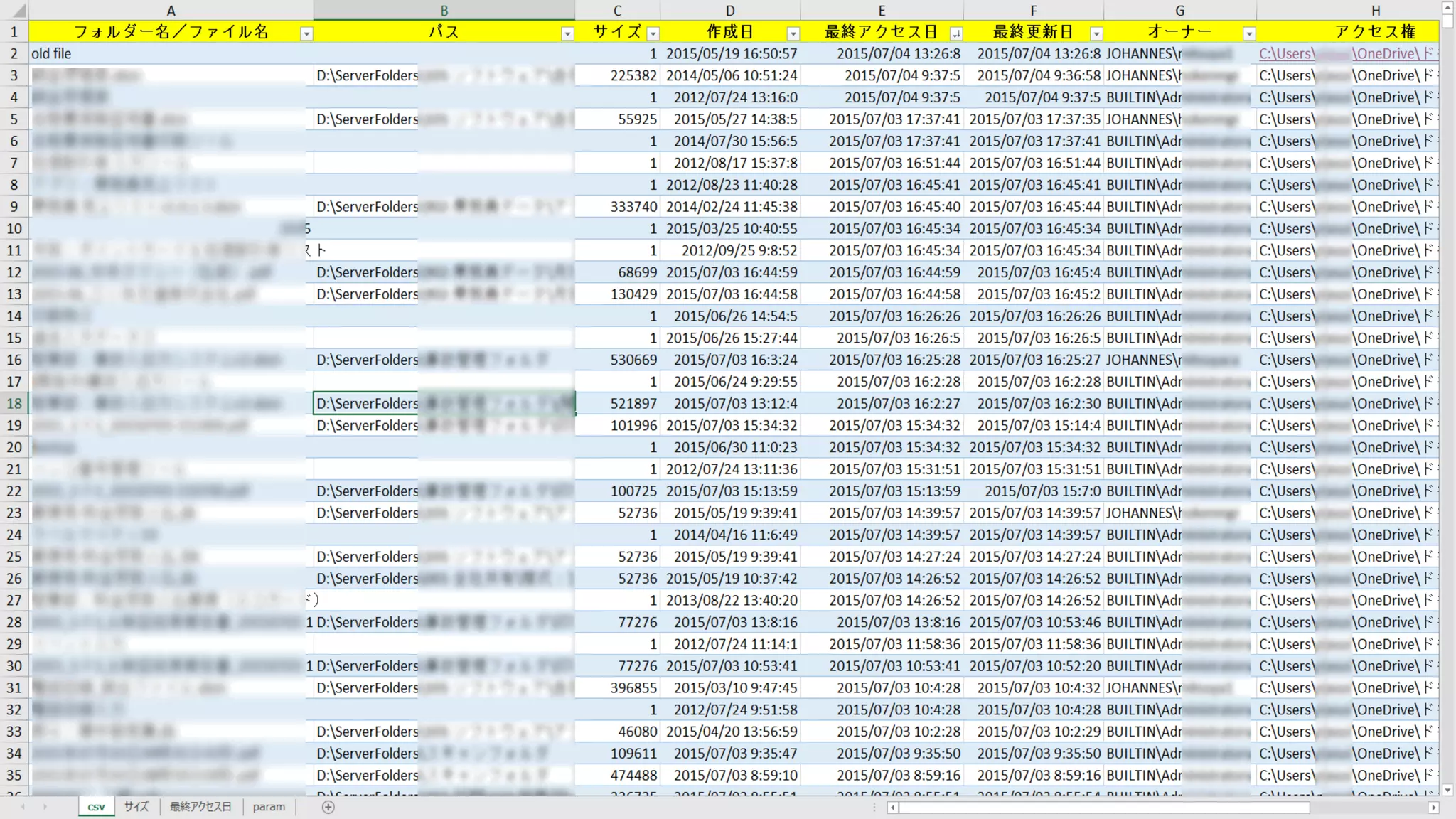The height and width of the screenshot is (819, 1456).
Task: Switch to the 最終アクセス日 sheet tab
Action: (200, 807)
